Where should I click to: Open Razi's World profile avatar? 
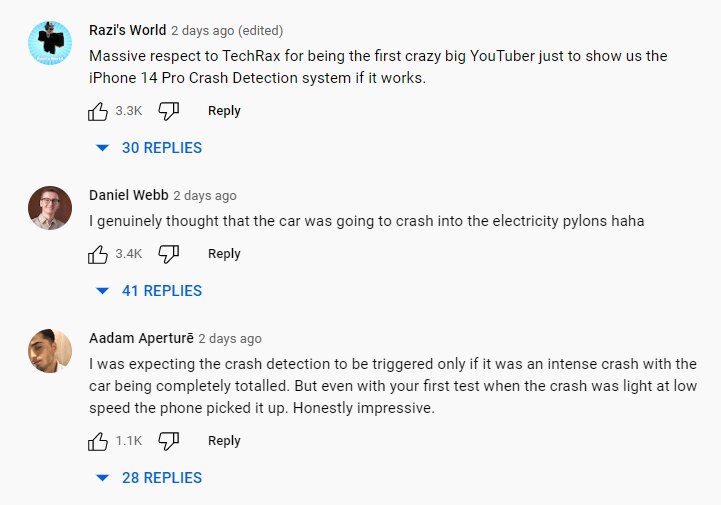pos(49,43)
